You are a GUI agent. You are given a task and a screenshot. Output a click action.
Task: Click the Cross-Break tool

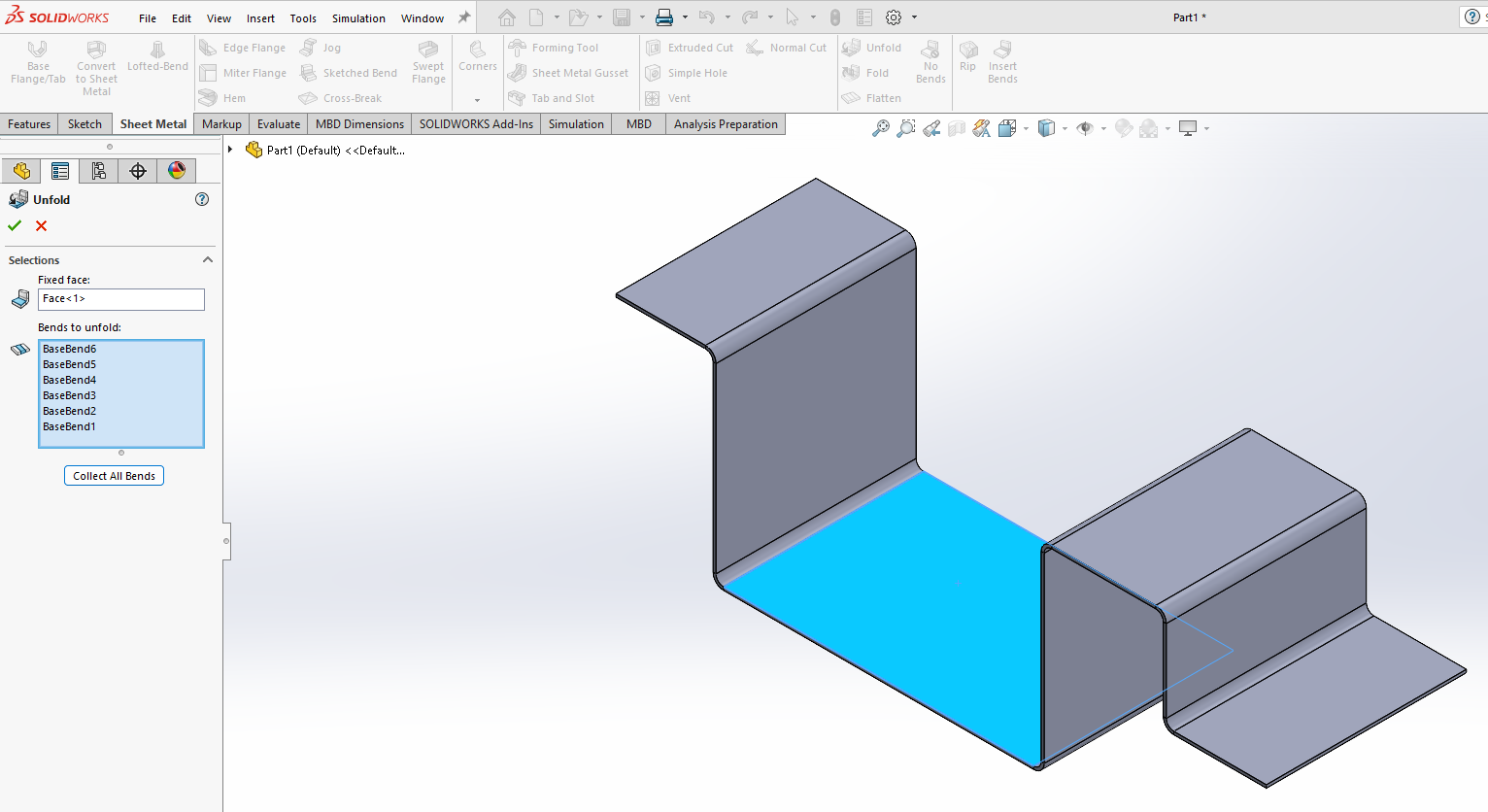[x=341, y=98]
